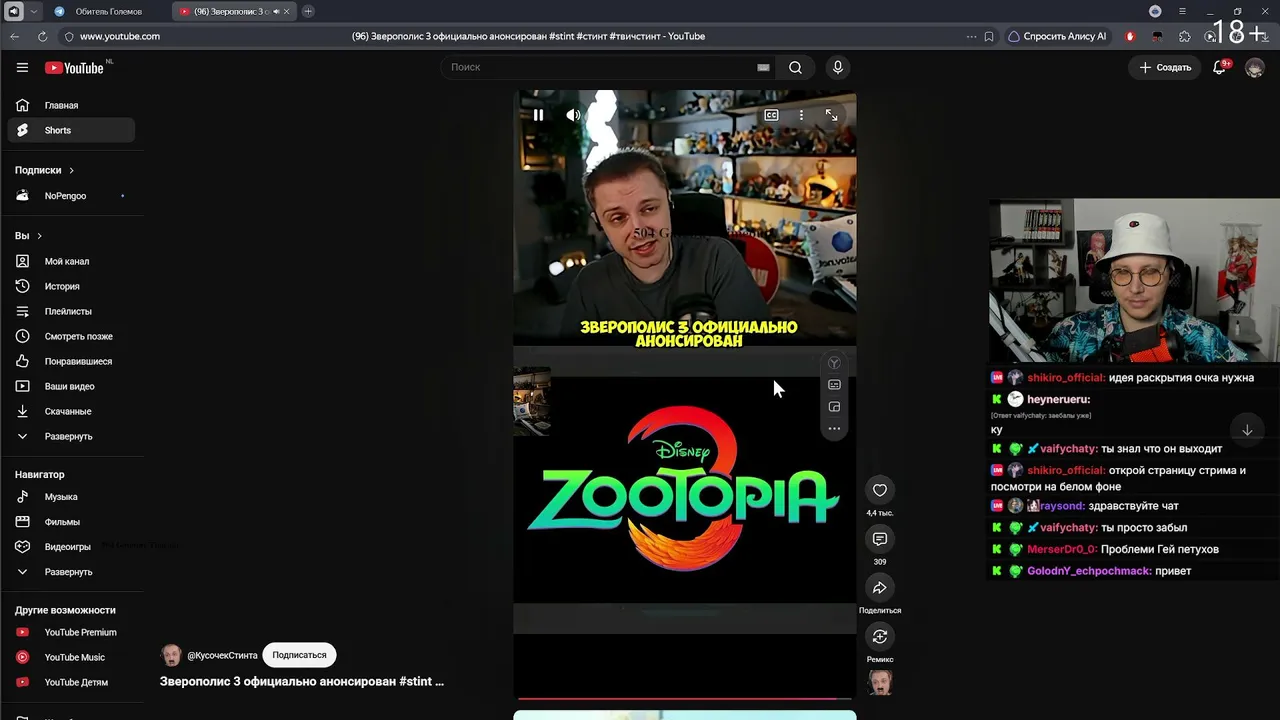
Task: Open Скачанные in the sidebar
Action: [70, 411]
